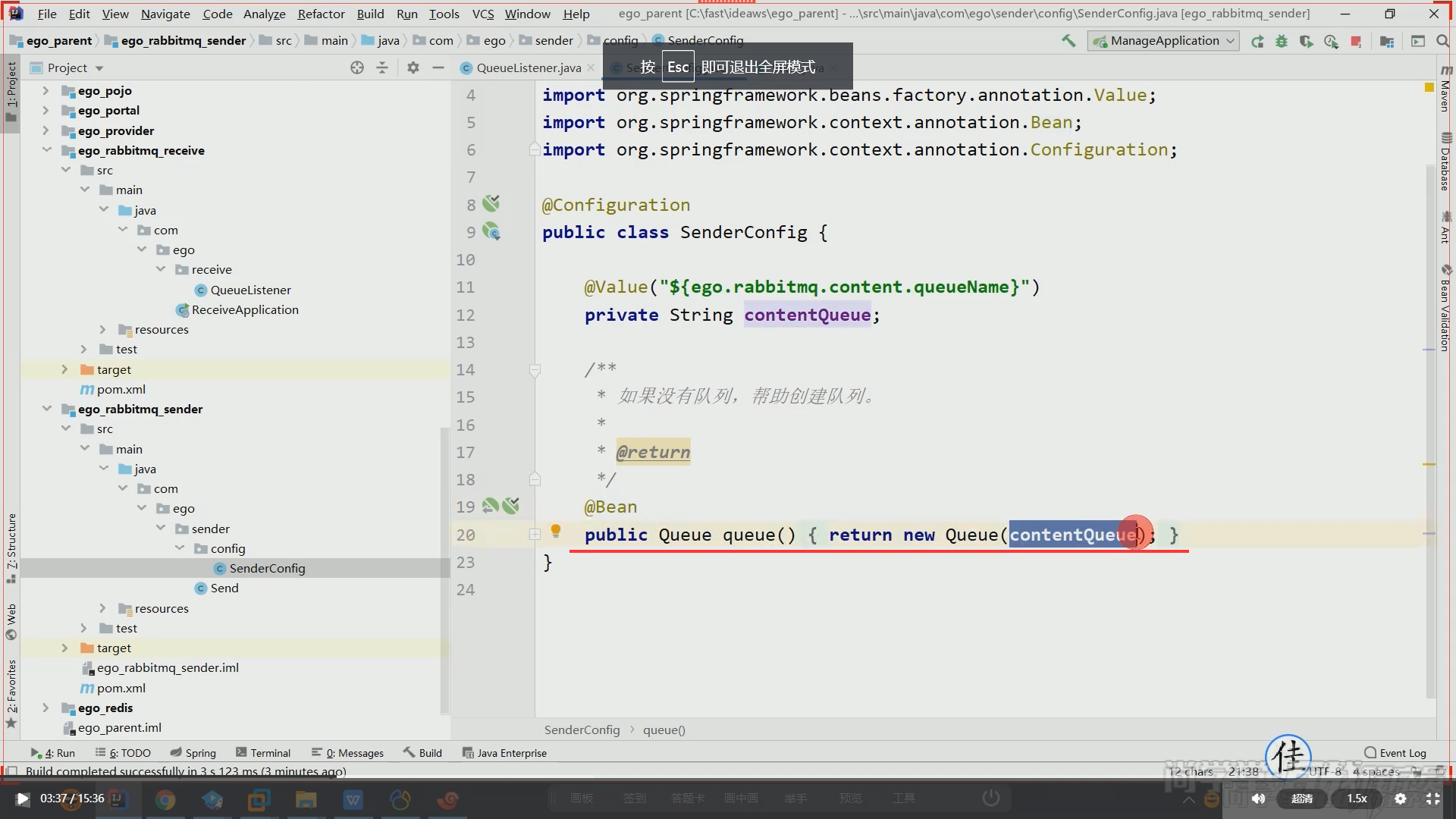Image resolution: width=1456 pixels, height=819 pixels.
Task: Click the intention light bulb on line 20
Action: 555,531
